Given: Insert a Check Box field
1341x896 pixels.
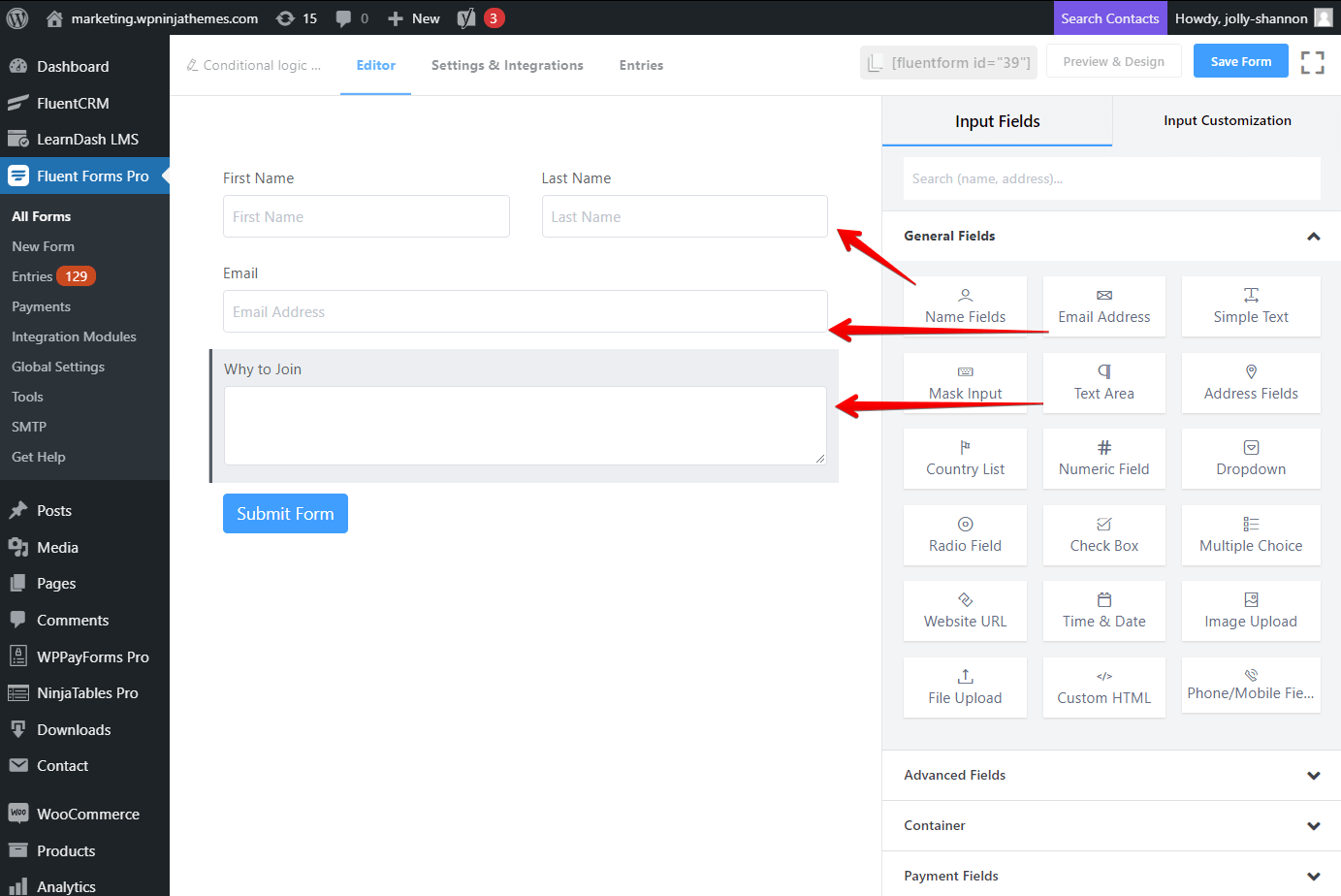Looking at the screenshot, I should click(x=1103, y=535).
